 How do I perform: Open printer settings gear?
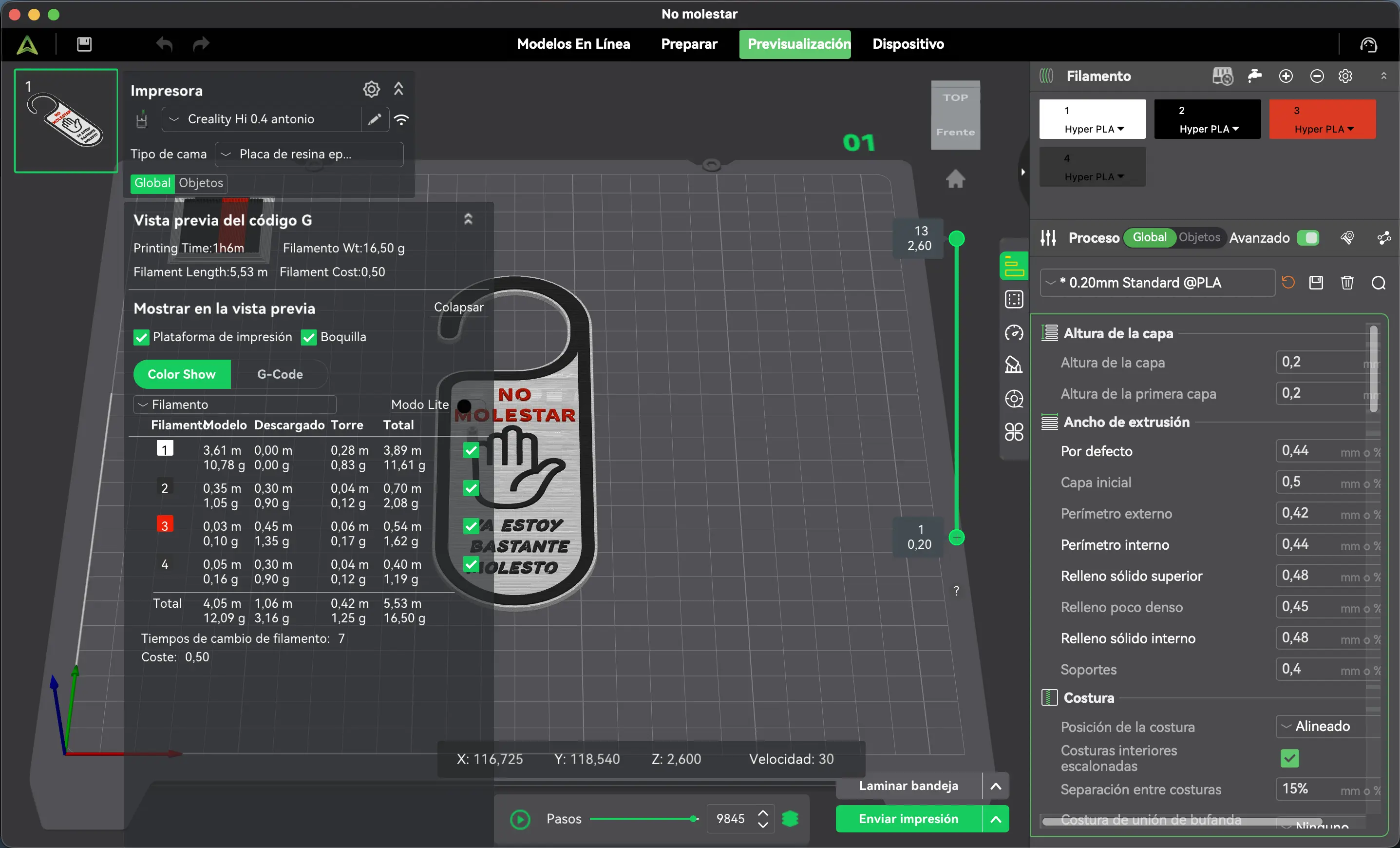(371, 89)
